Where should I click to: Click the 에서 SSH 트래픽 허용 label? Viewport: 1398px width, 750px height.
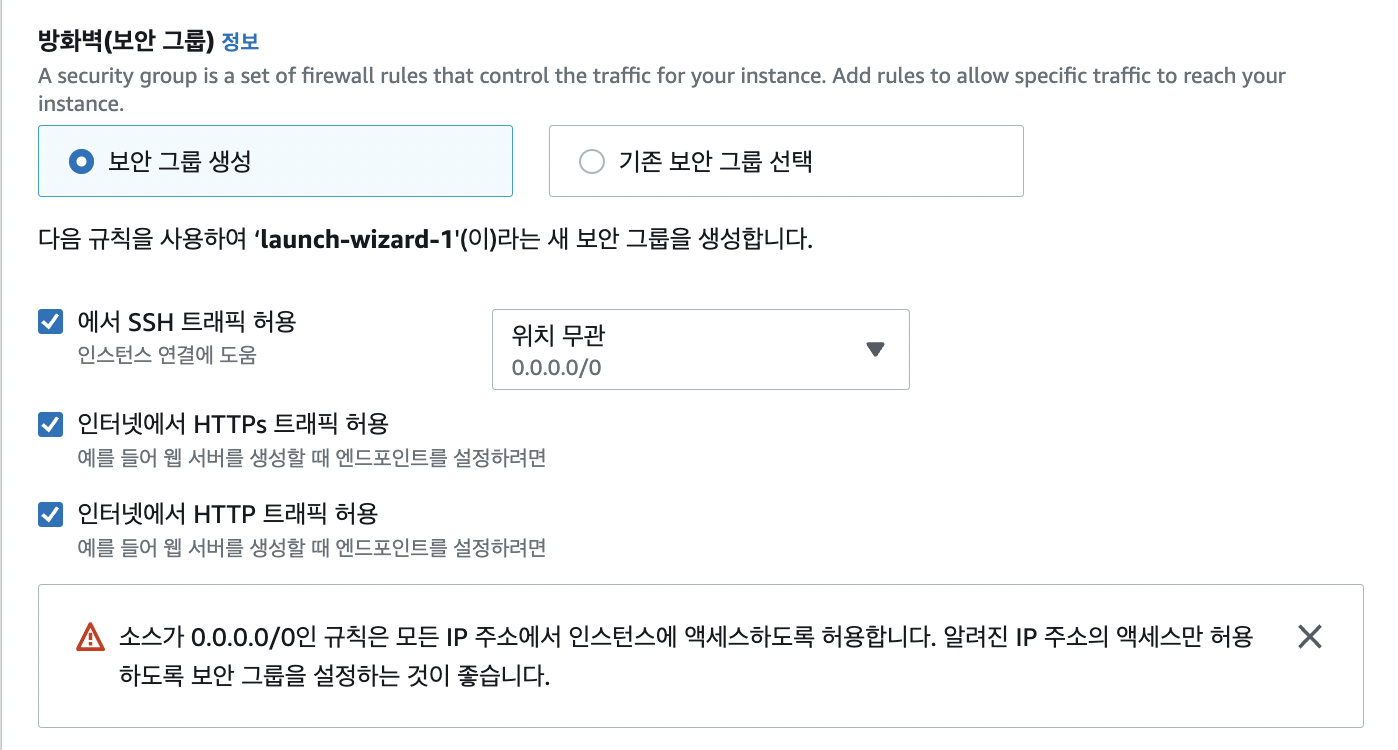(x=187, y=322)
